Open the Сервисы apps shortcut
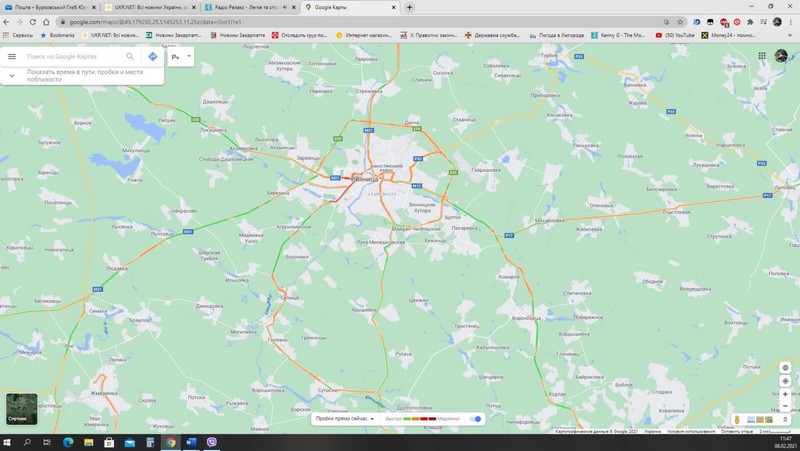The image size is (800, 451). 18,35
